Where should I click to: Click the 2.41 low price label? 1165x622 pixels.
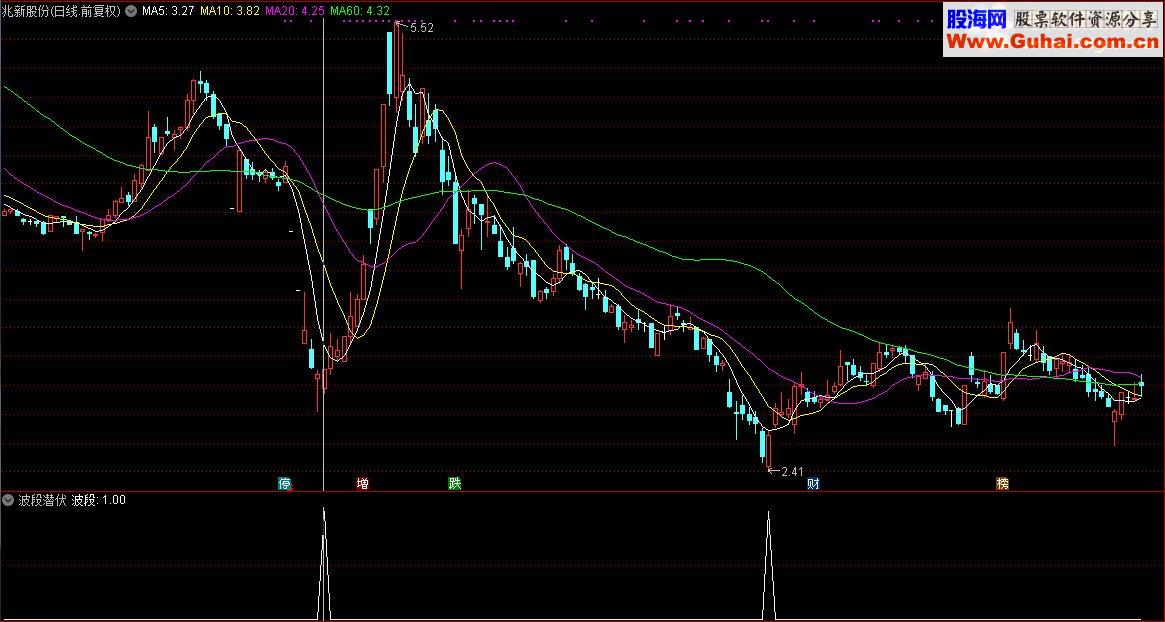(x=793, y=471)
